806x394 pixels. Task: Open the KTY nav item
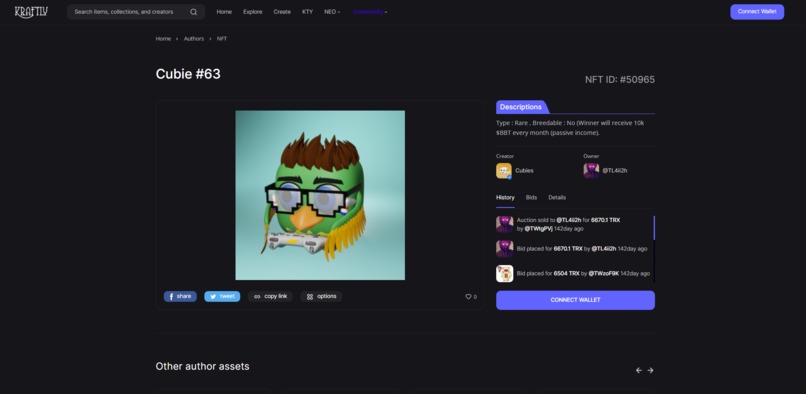(x=307, y=12)
